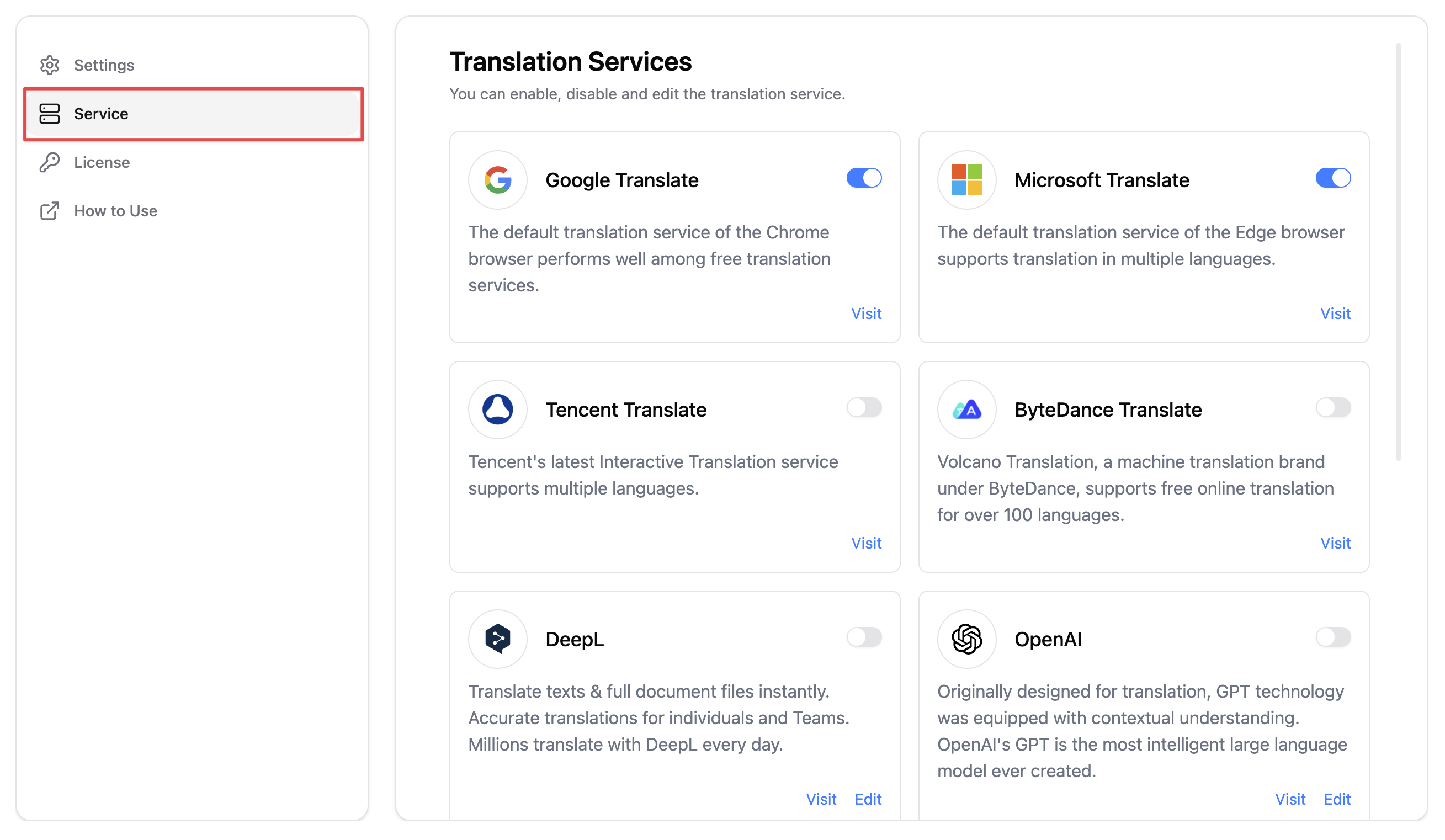1445x840 pixels.
Task: Select the Service sidebar item
Action: [193, 114]
